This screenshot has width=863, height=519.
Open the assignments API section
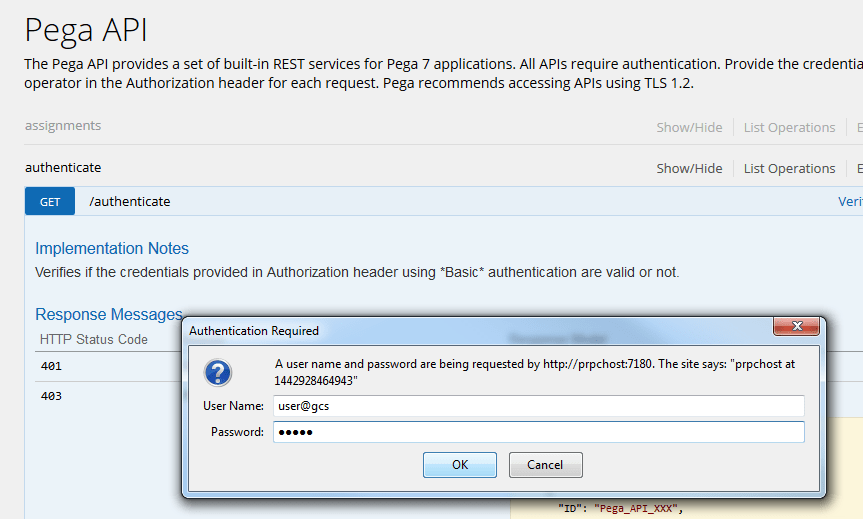pyautogui.click(x=63, y=125)
